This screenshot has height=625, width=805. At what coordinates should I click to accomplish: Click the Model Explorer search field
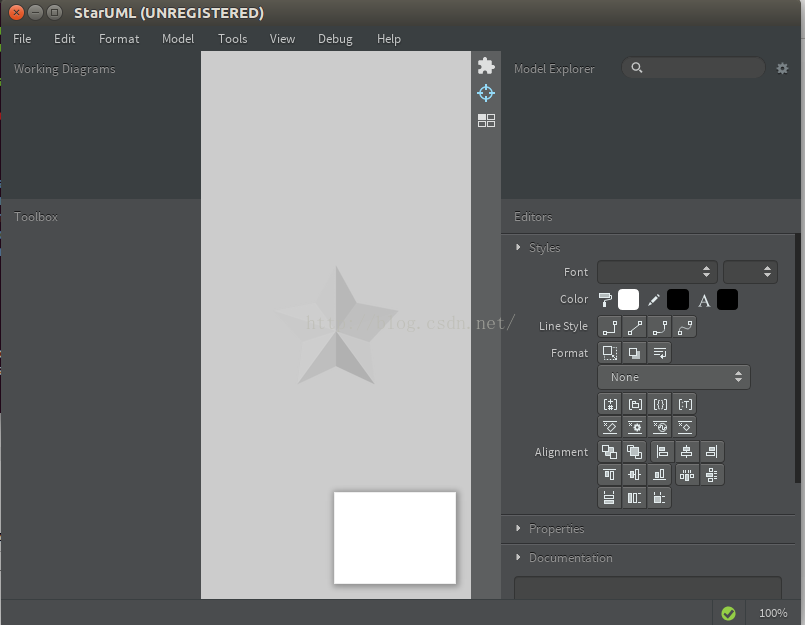pos(693,68)
